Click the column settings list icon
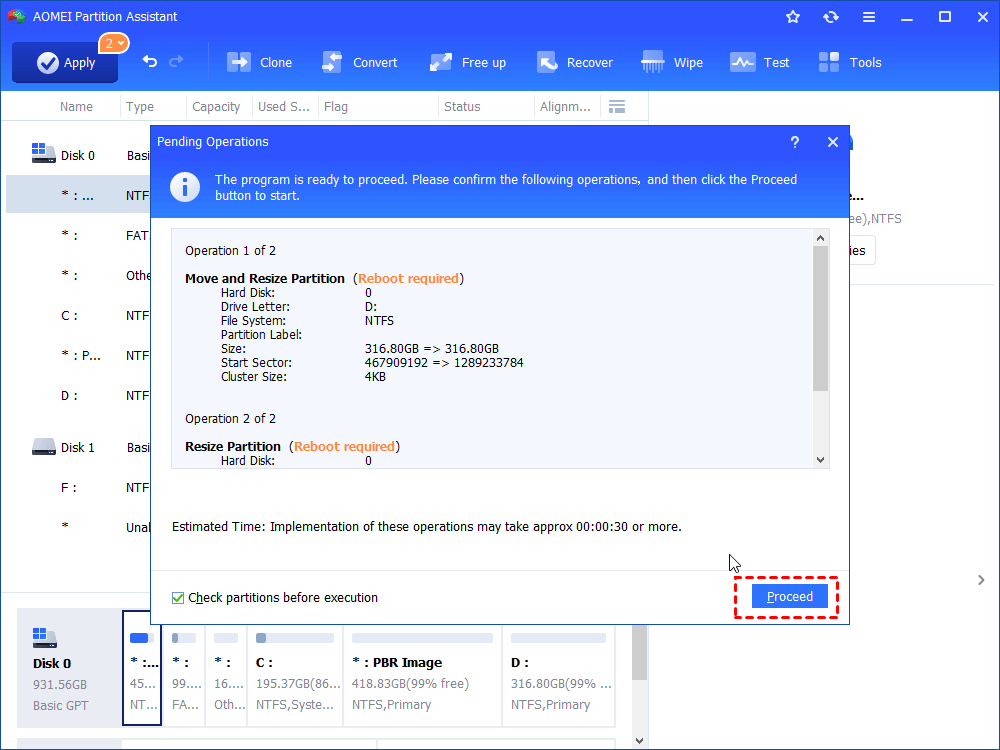 (x=617, y=107)
